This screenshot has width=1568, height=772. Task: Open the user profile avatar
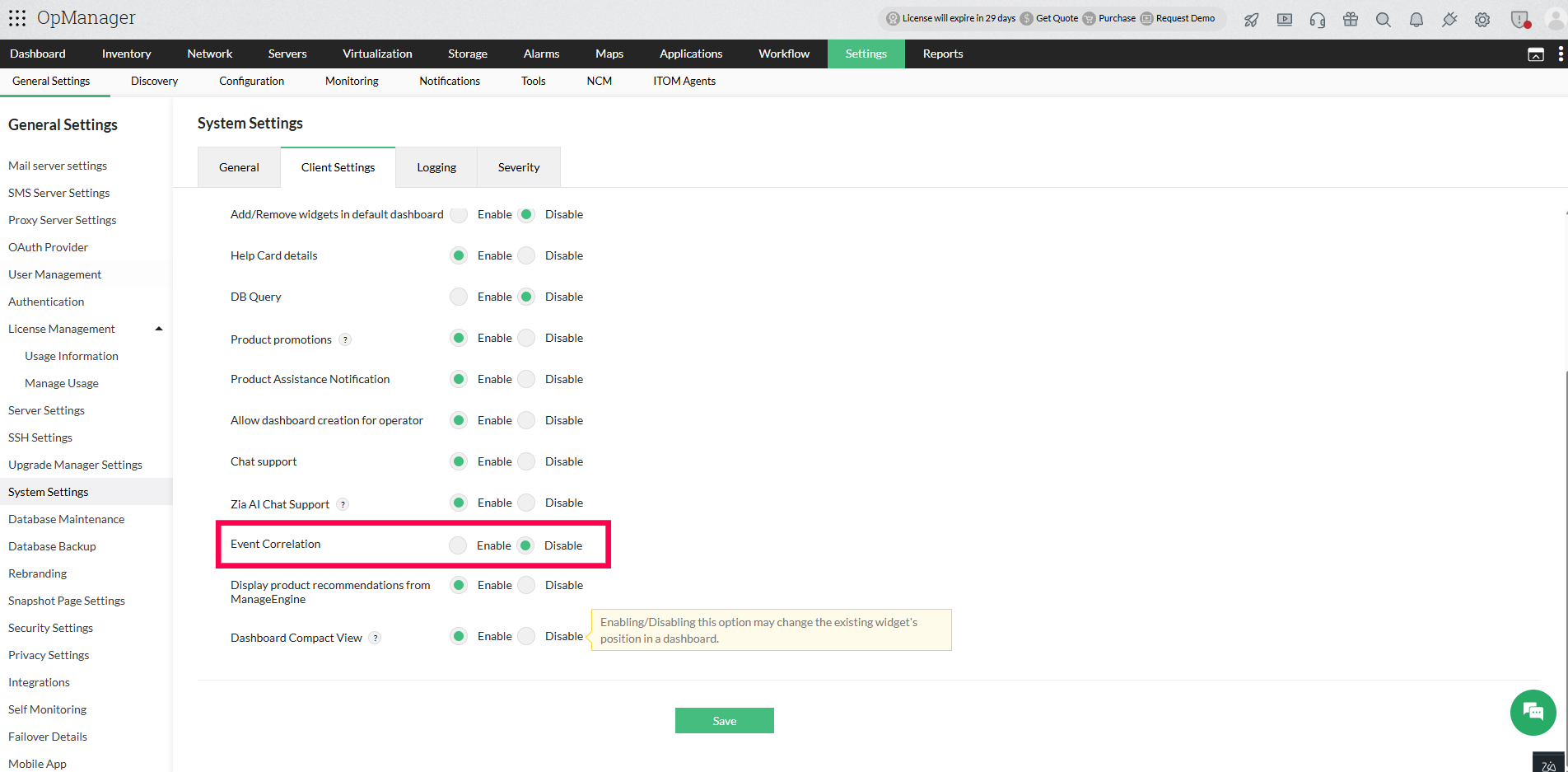[1556, 20]
